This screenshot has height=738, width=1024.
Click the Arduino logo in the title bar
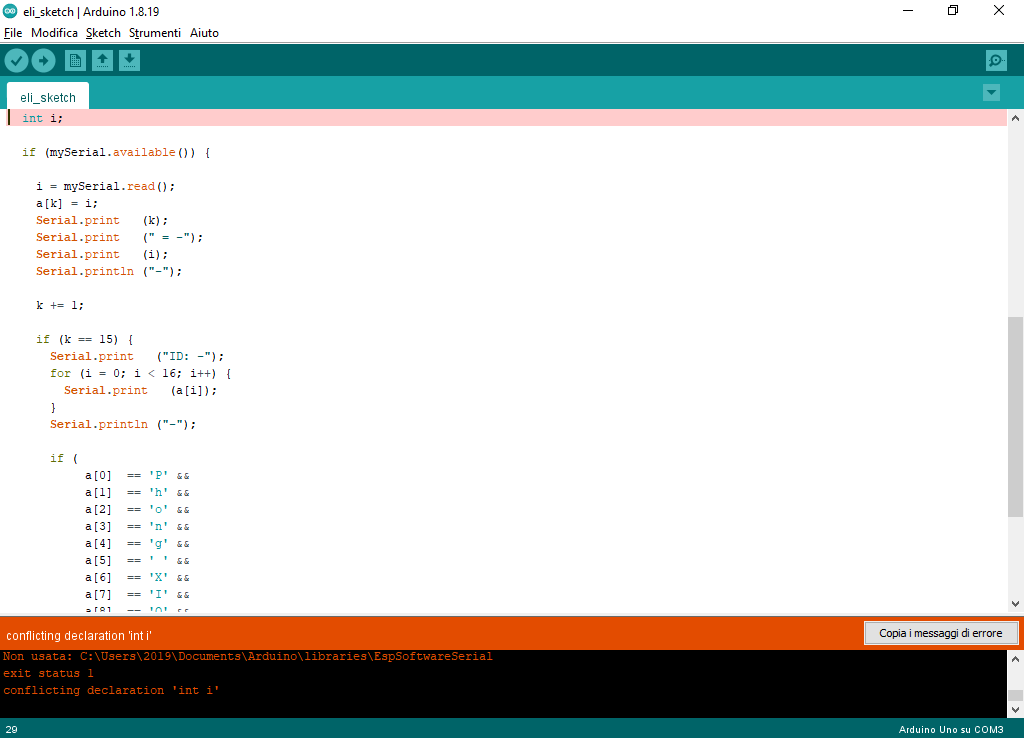(10, 11)
